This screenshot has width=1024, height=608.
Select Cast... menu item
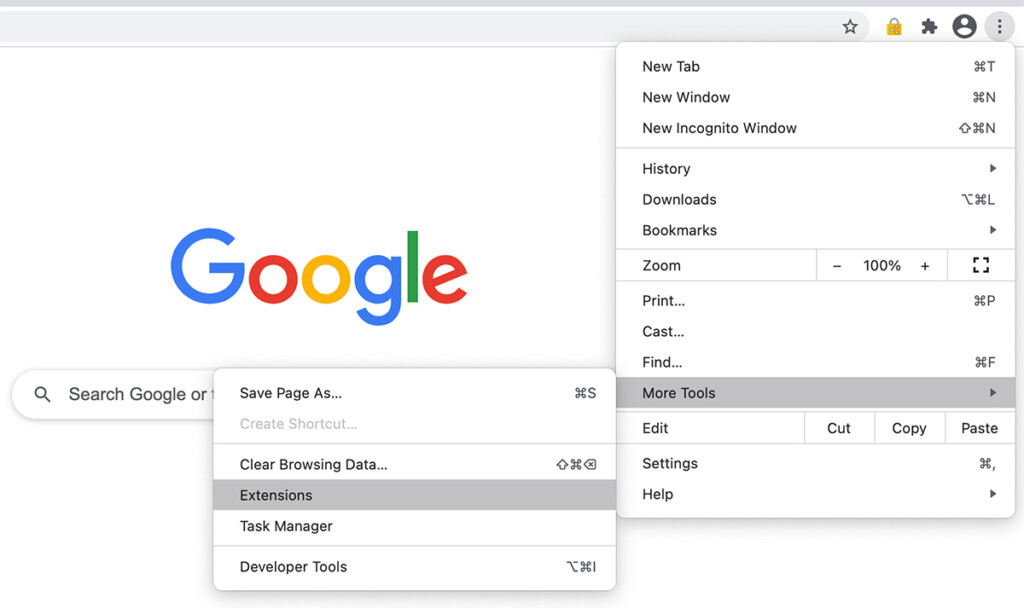tap(815, 331)
